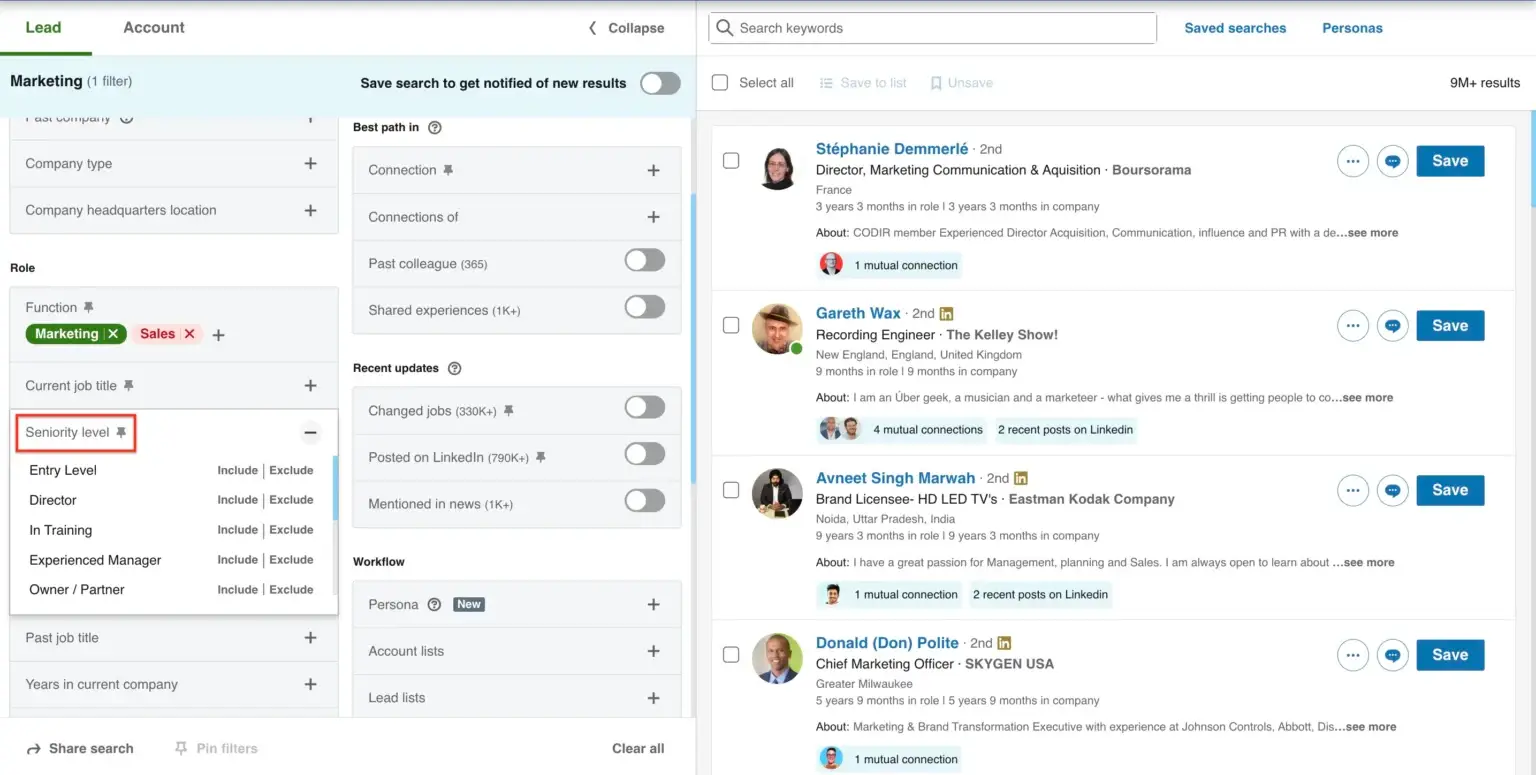Message Donald (Don) Polite via chat icon
The image size is (1536, 775).
[1392, 655]
